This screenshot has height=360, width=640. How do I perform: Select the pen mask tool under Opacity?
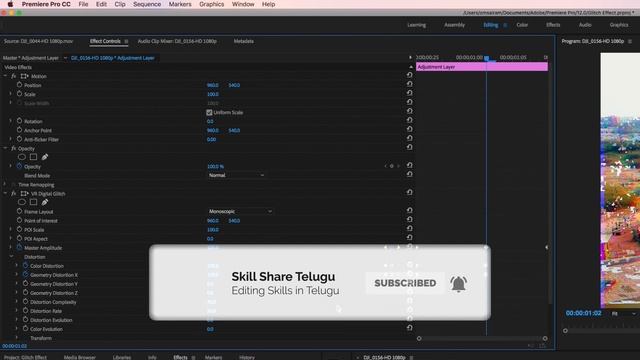[x=45, y=157]
